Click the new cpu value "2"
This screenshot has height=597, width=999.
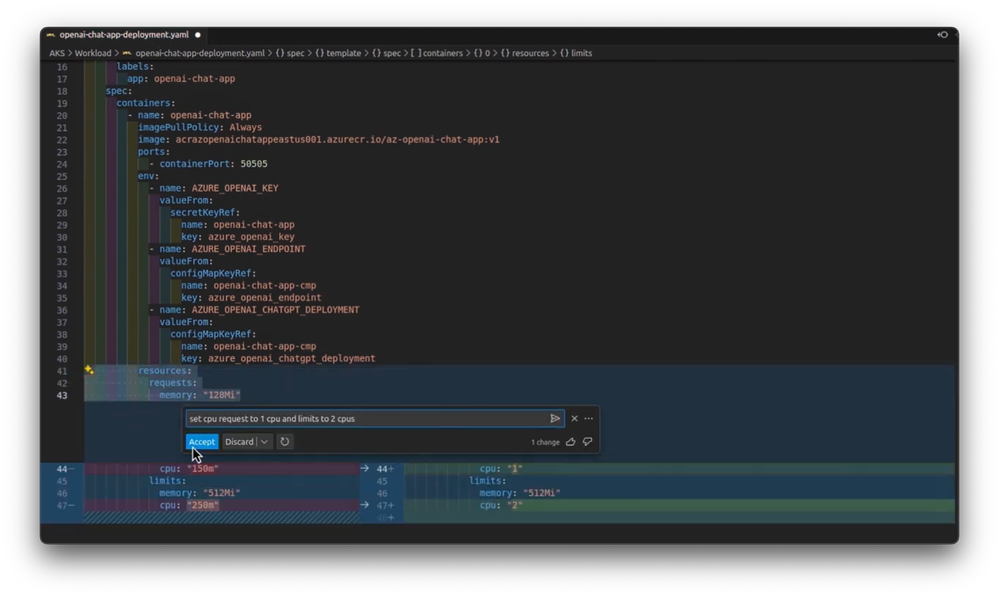(x=515, y=505)
